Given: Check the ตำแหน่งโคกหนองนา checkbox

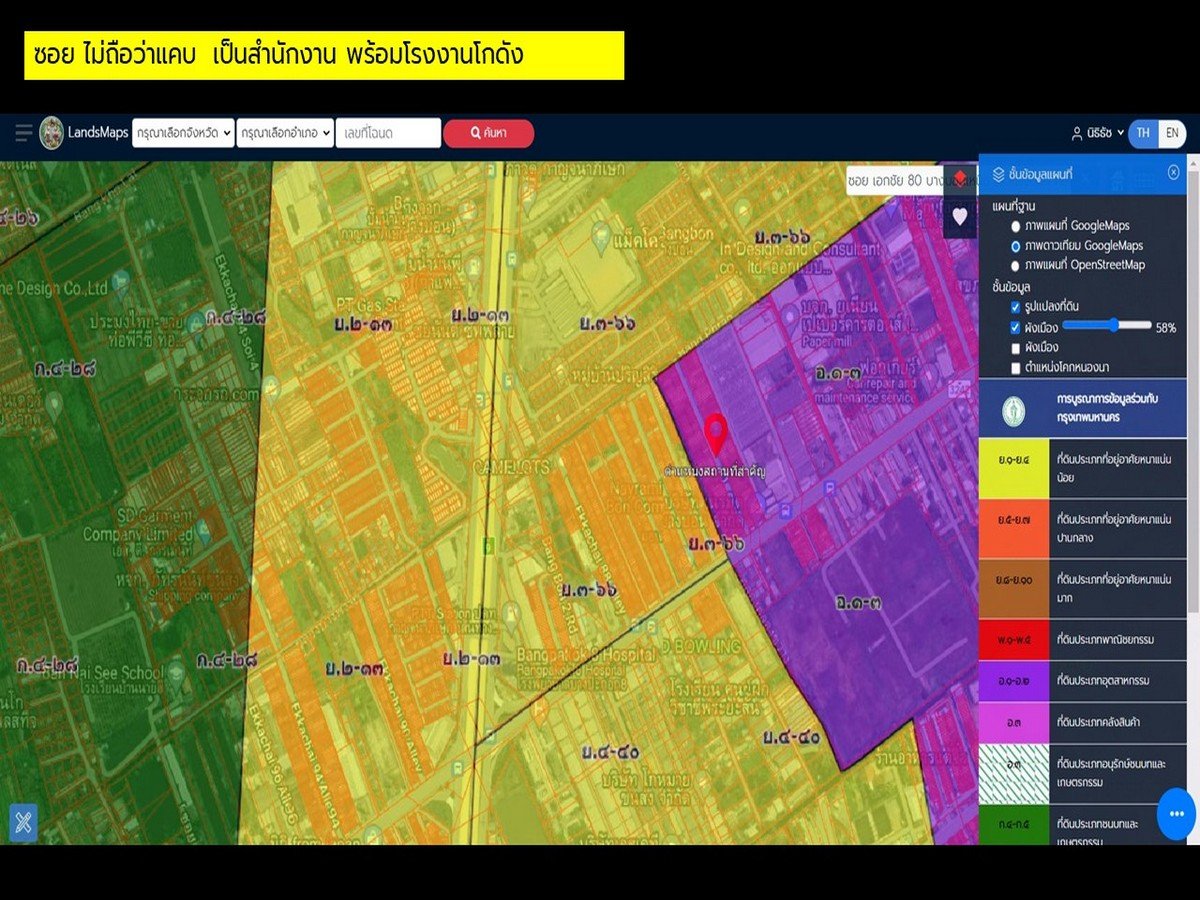Looking at the screenshot, I should (x=1016, y=368).
